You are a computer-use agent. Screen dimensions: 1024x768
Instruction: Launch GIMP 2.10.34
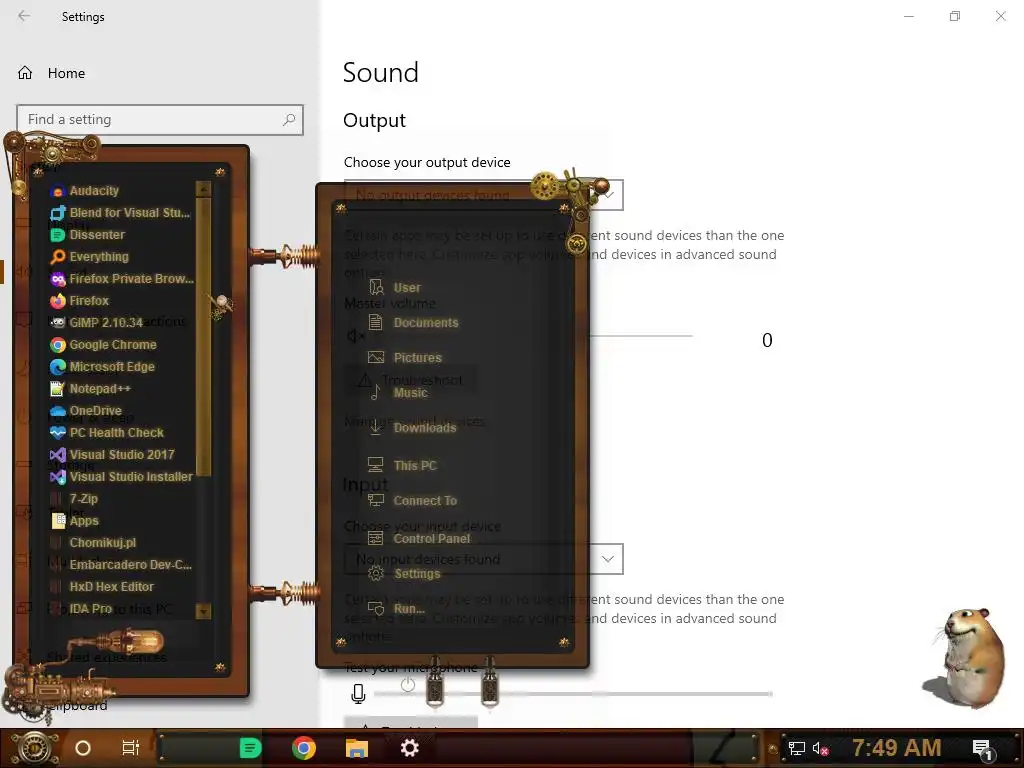point(97,323)
